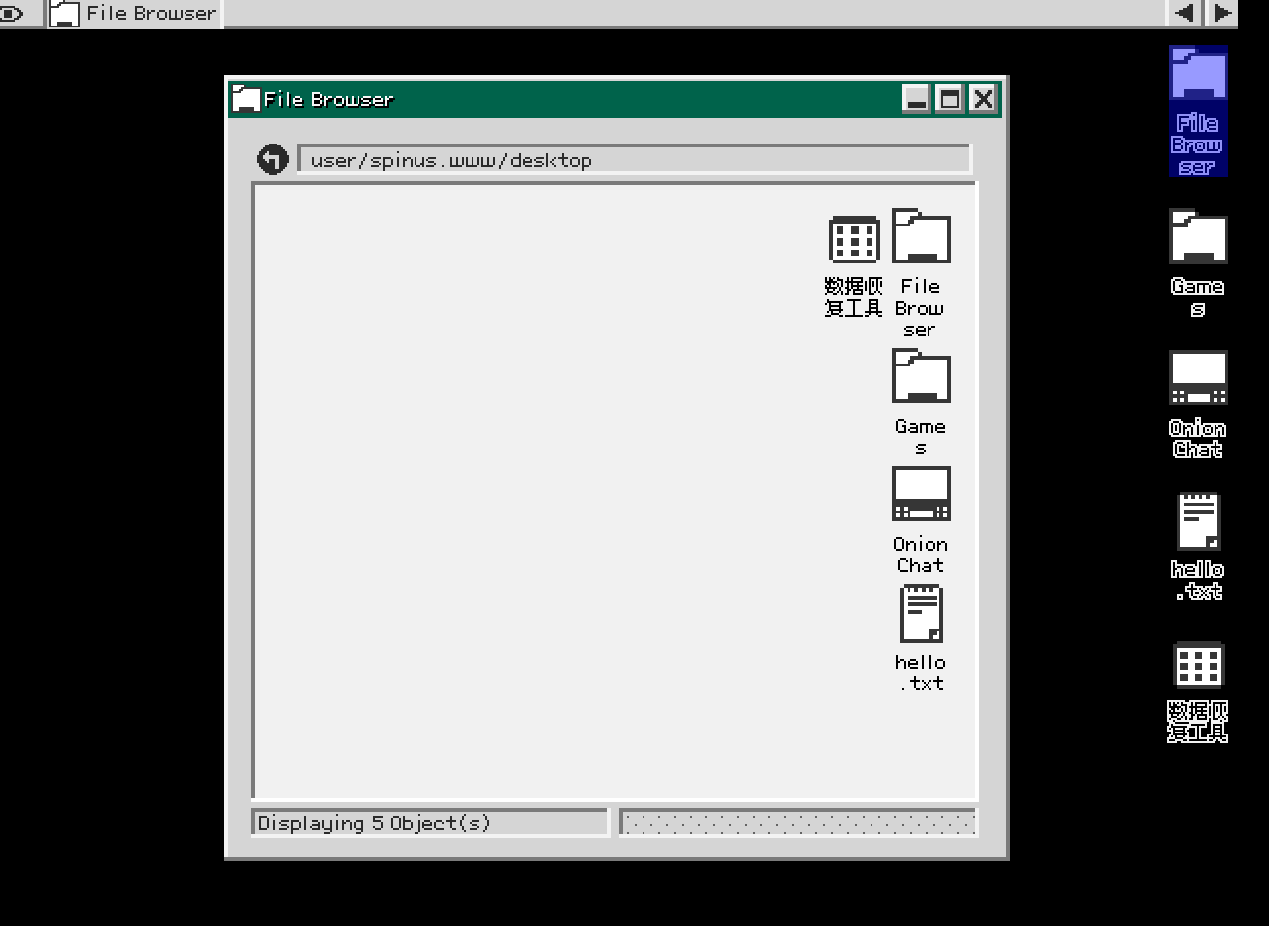
Task: Select hello.txt file inside the File Browser window
Action: point(921,613)
